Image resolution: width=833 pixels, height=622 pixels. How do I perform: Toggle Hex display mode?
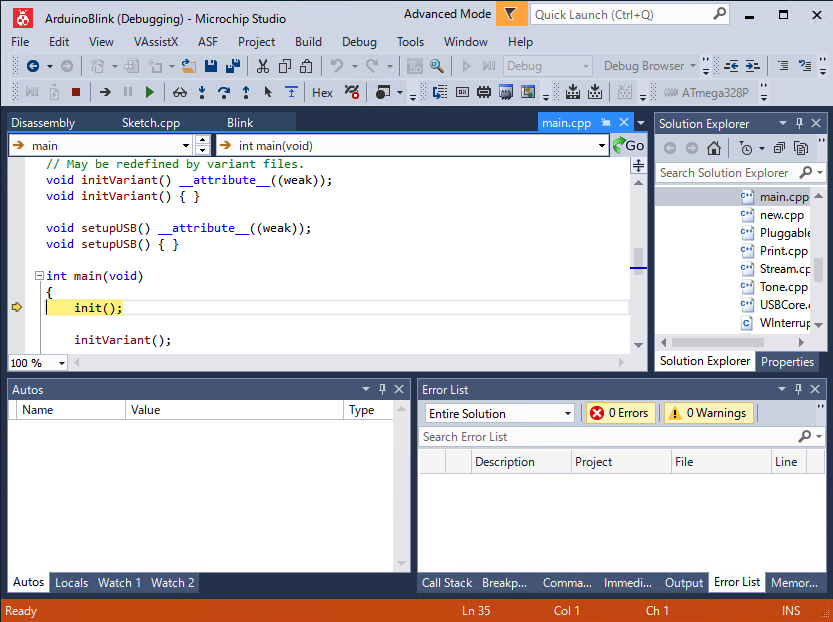tap(322, 92)
